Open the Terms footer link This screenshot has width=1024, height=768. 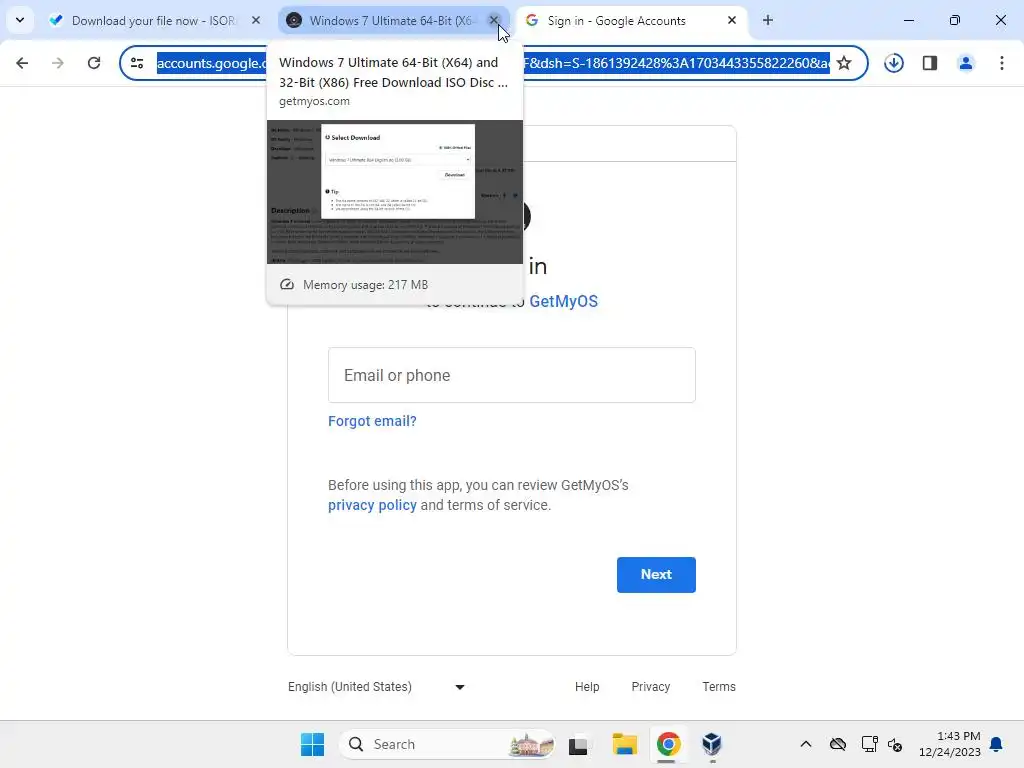point(719,686)
